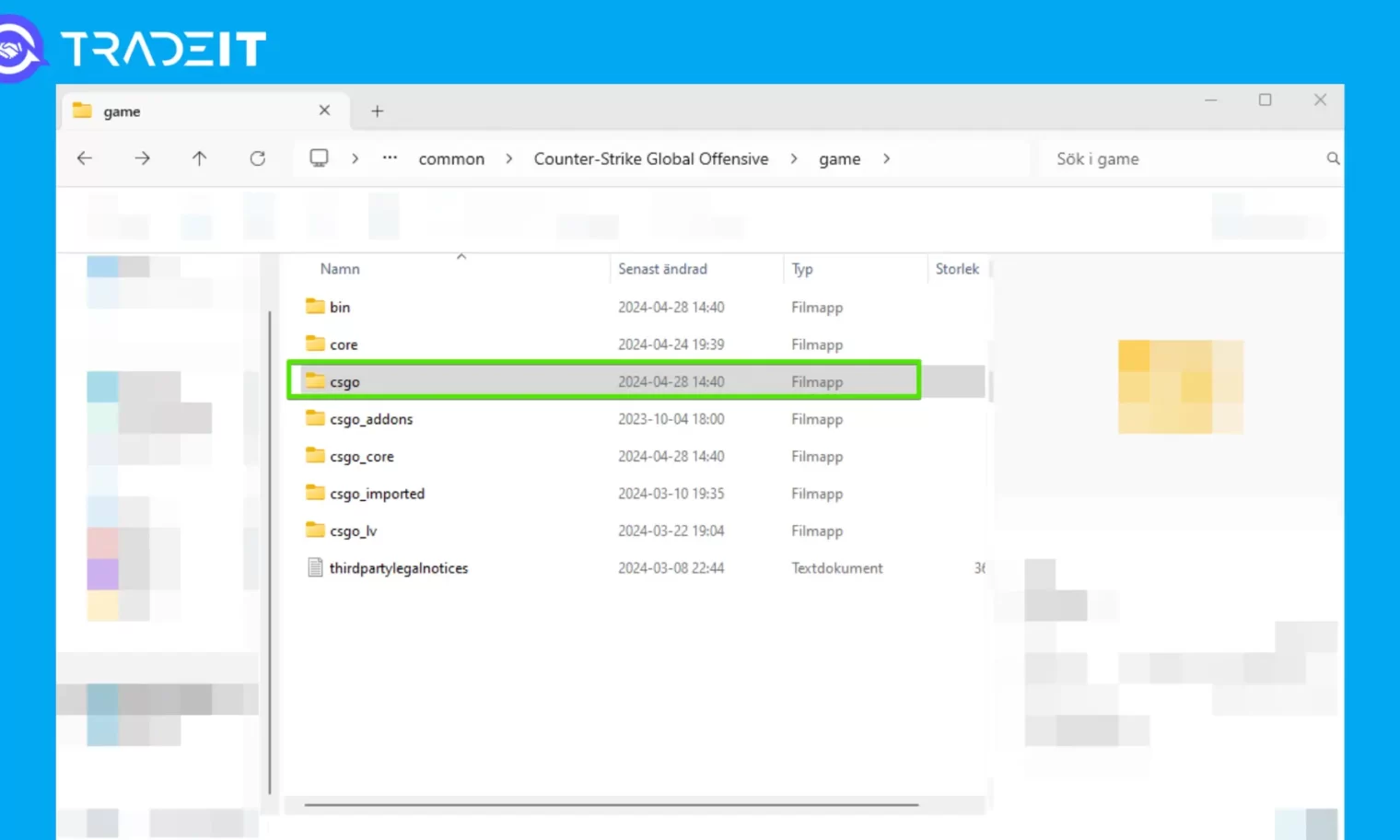This screenshot has height=840, width=1400.
Task: Select the csgo folder icon
Action: (315, 380)
